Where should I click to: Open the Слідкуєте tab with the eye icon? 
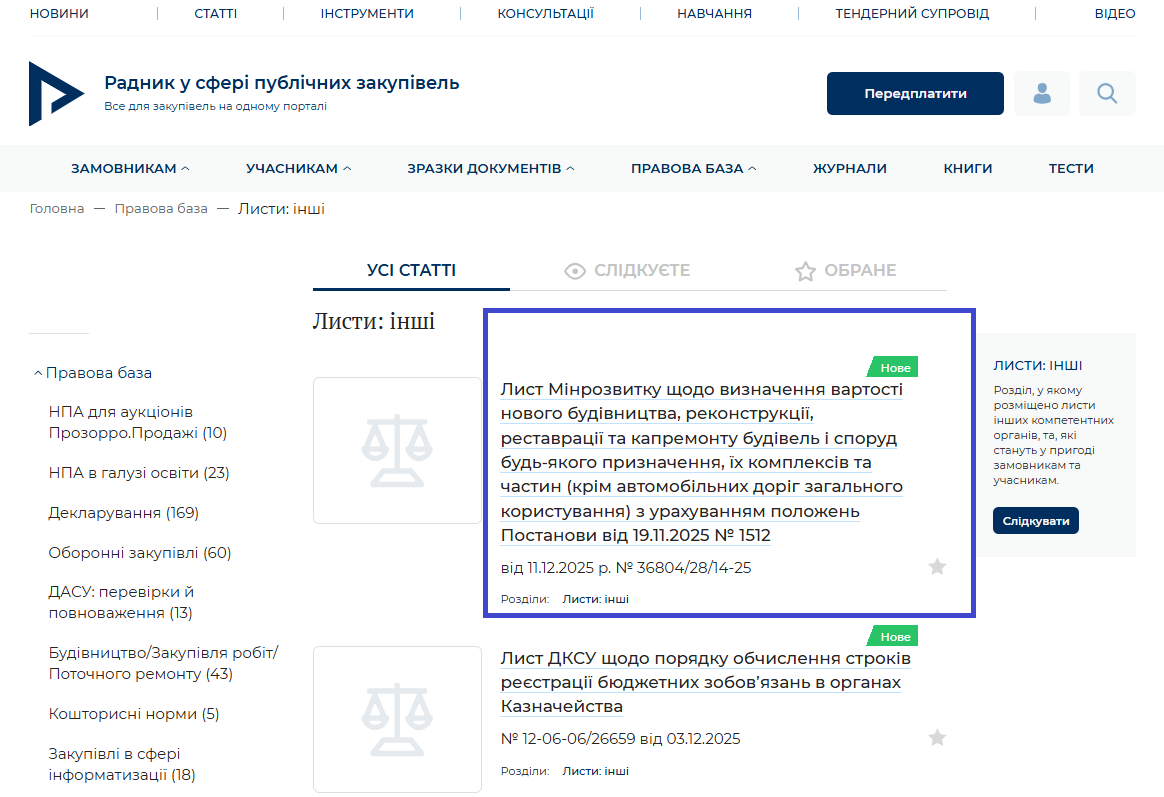(x=627, y=271)
